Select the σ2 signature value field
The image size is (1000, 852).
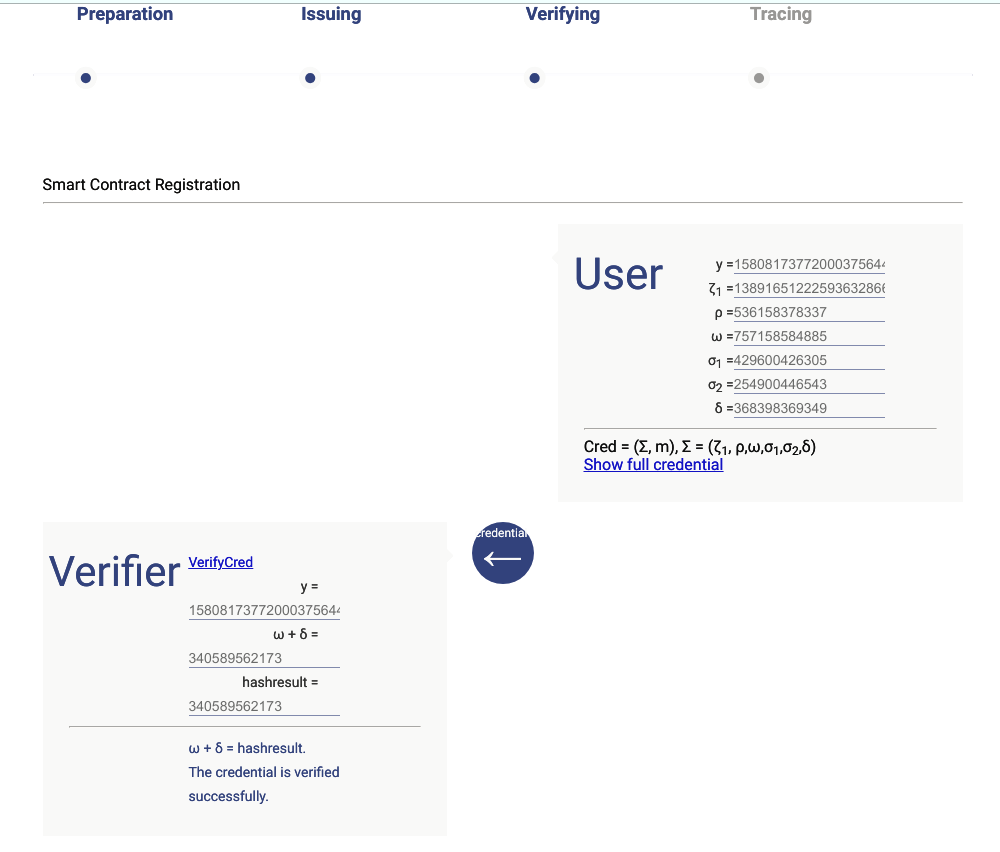click(x=810, y=384)
